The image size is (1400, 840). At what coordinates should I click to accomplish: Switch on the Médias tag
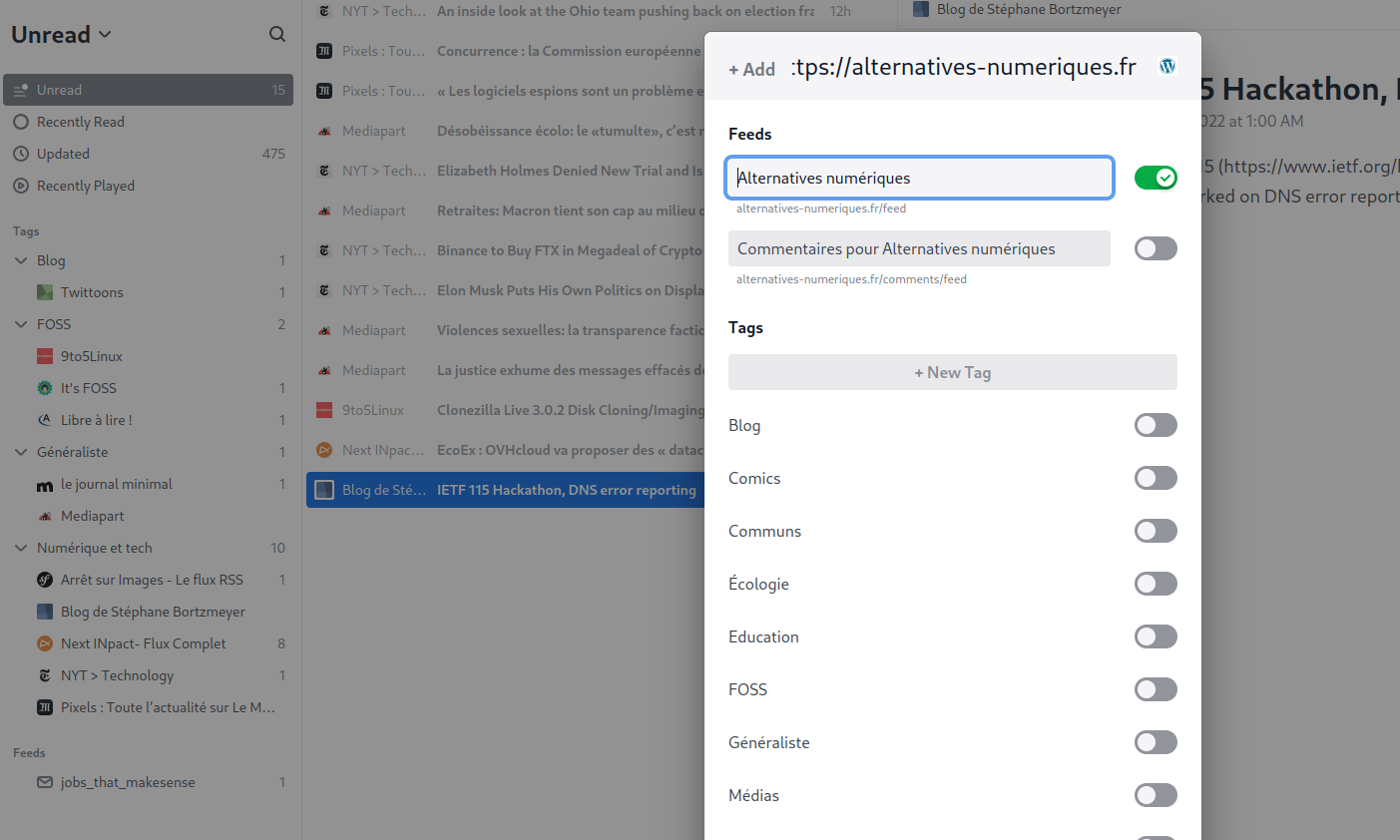pyautogui.click(x=1156, y=795)
